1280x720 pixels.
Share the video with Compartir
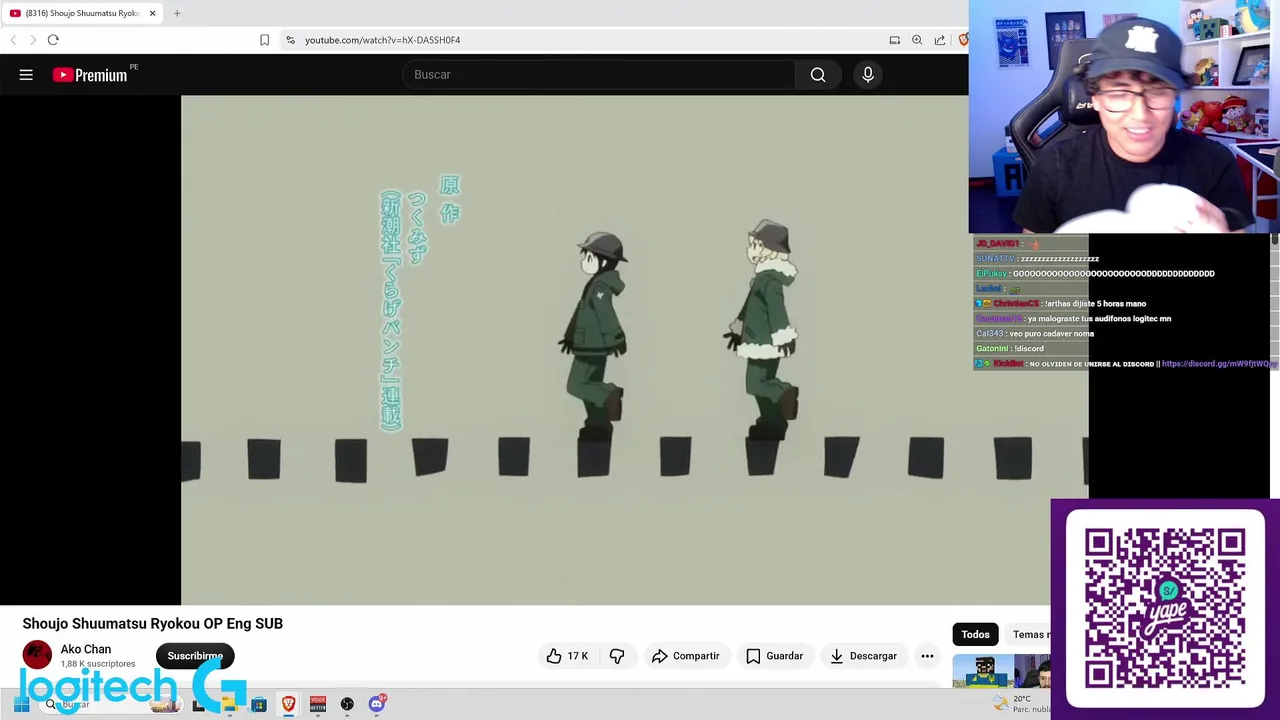click(686, 656)
